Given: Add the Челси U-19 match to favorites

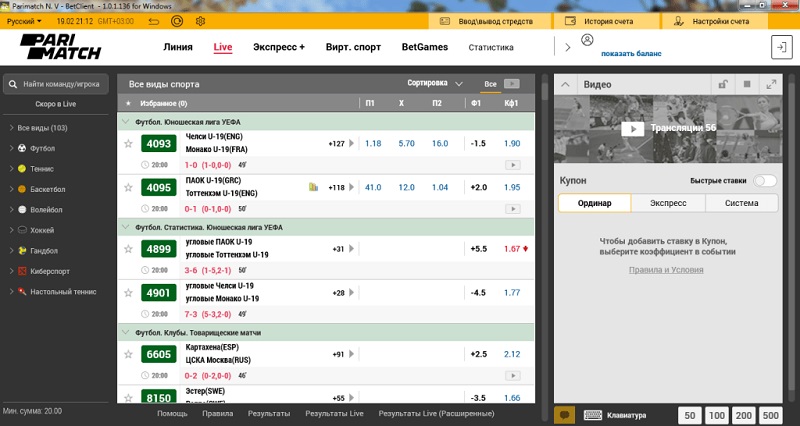Looking at the screenshot, I should point(128,144).
